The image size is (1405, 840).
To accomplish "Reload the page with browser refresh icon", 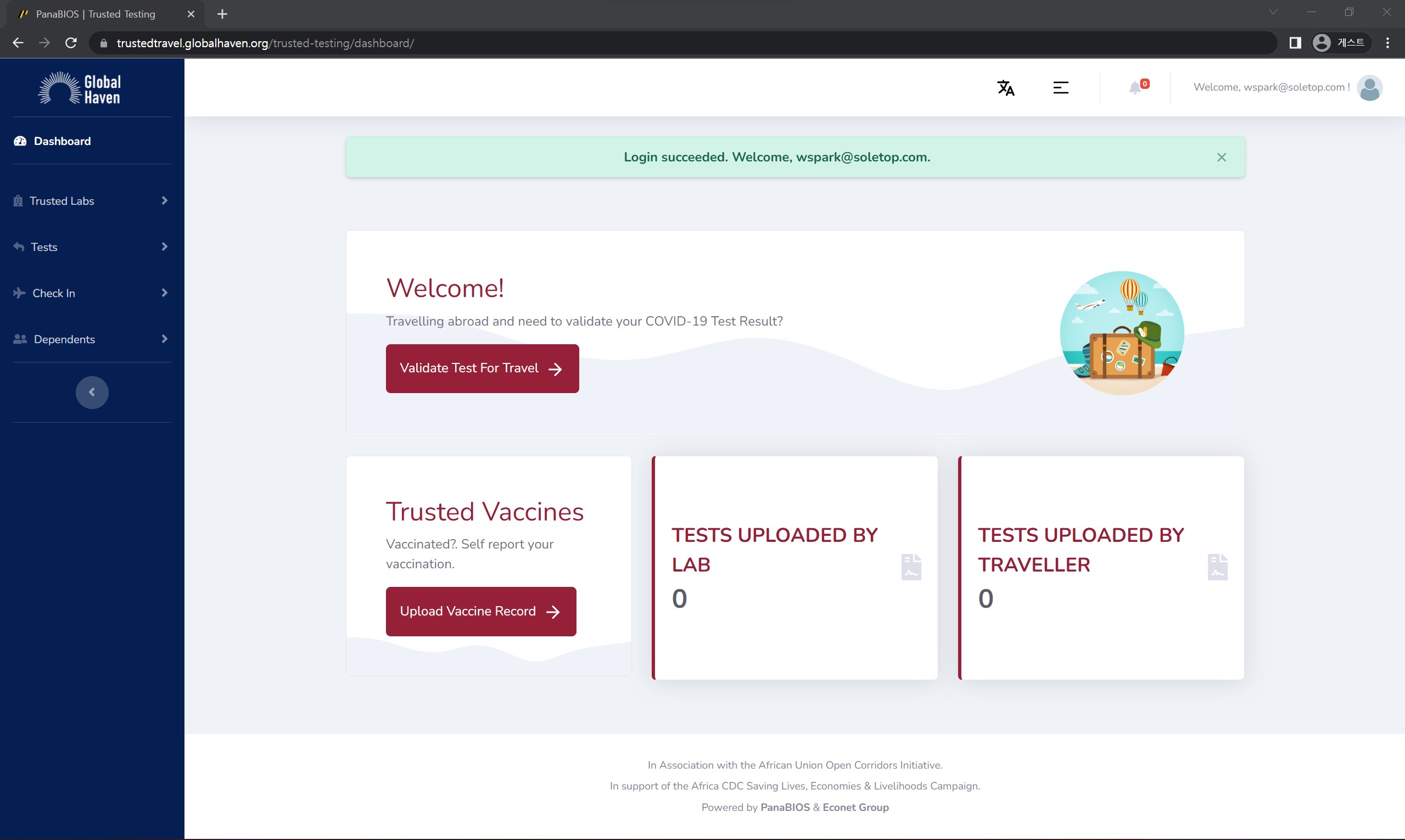I will coord(71,43).
